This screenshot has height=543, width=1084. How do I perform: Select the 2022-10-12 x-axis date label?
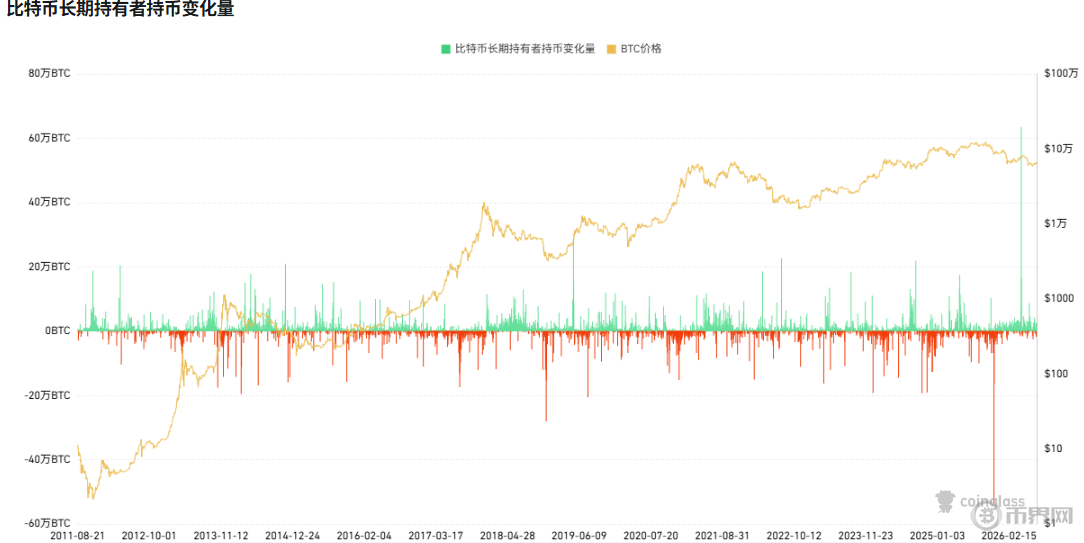(794, 535)
